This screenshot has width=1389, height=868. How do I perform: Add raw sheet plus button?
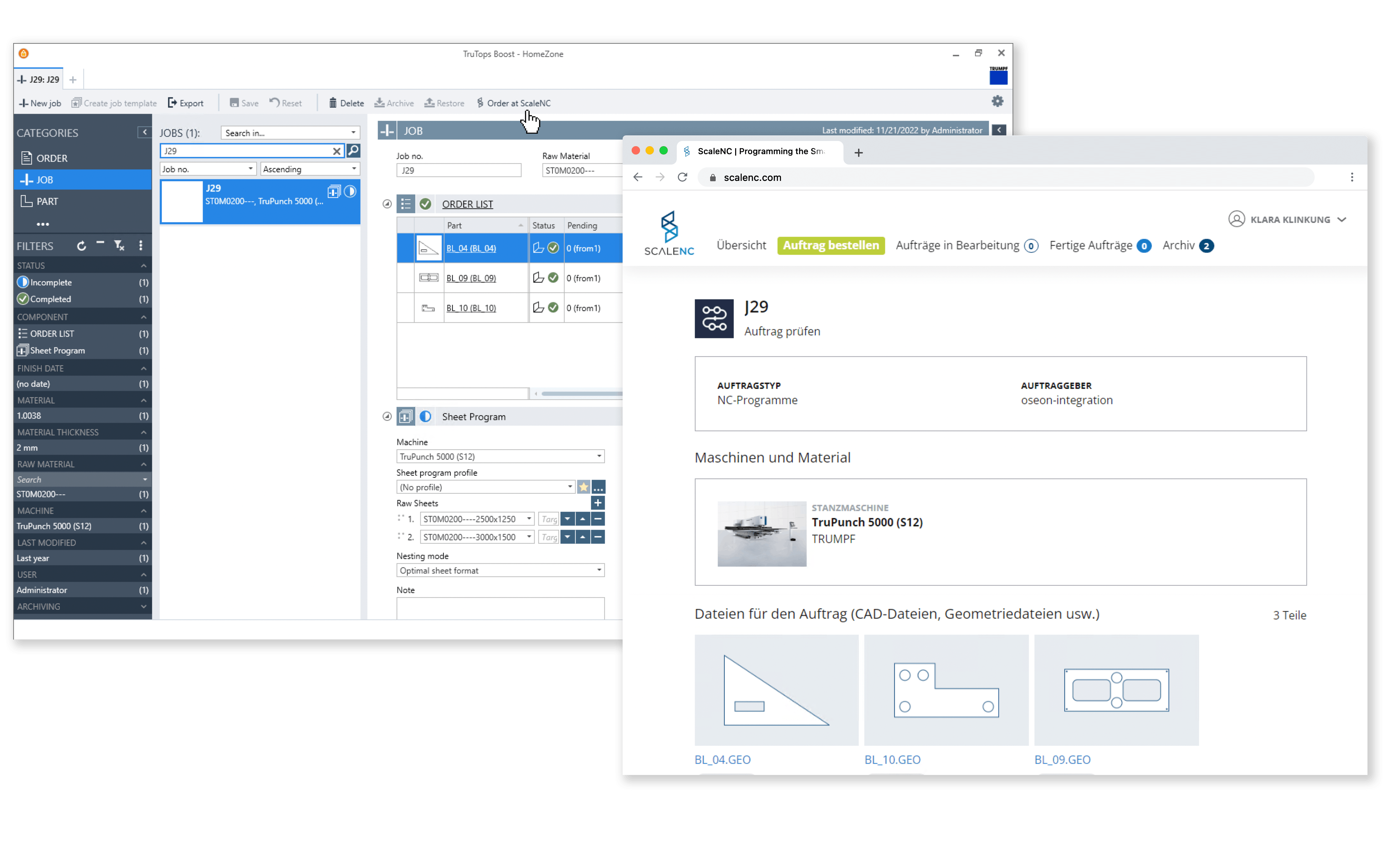point(598,503)
